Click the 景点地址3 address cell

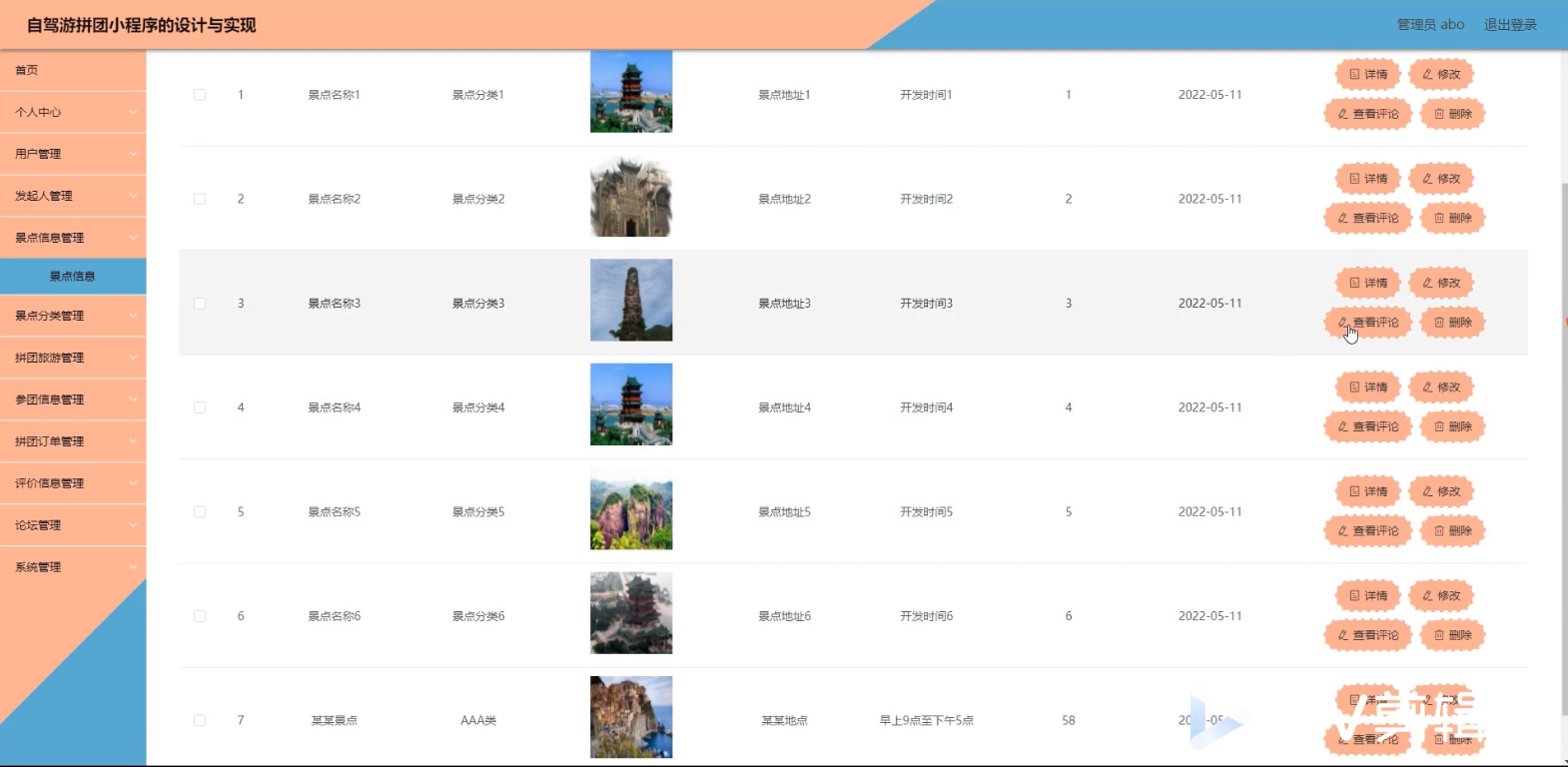(x=785, y=304)
